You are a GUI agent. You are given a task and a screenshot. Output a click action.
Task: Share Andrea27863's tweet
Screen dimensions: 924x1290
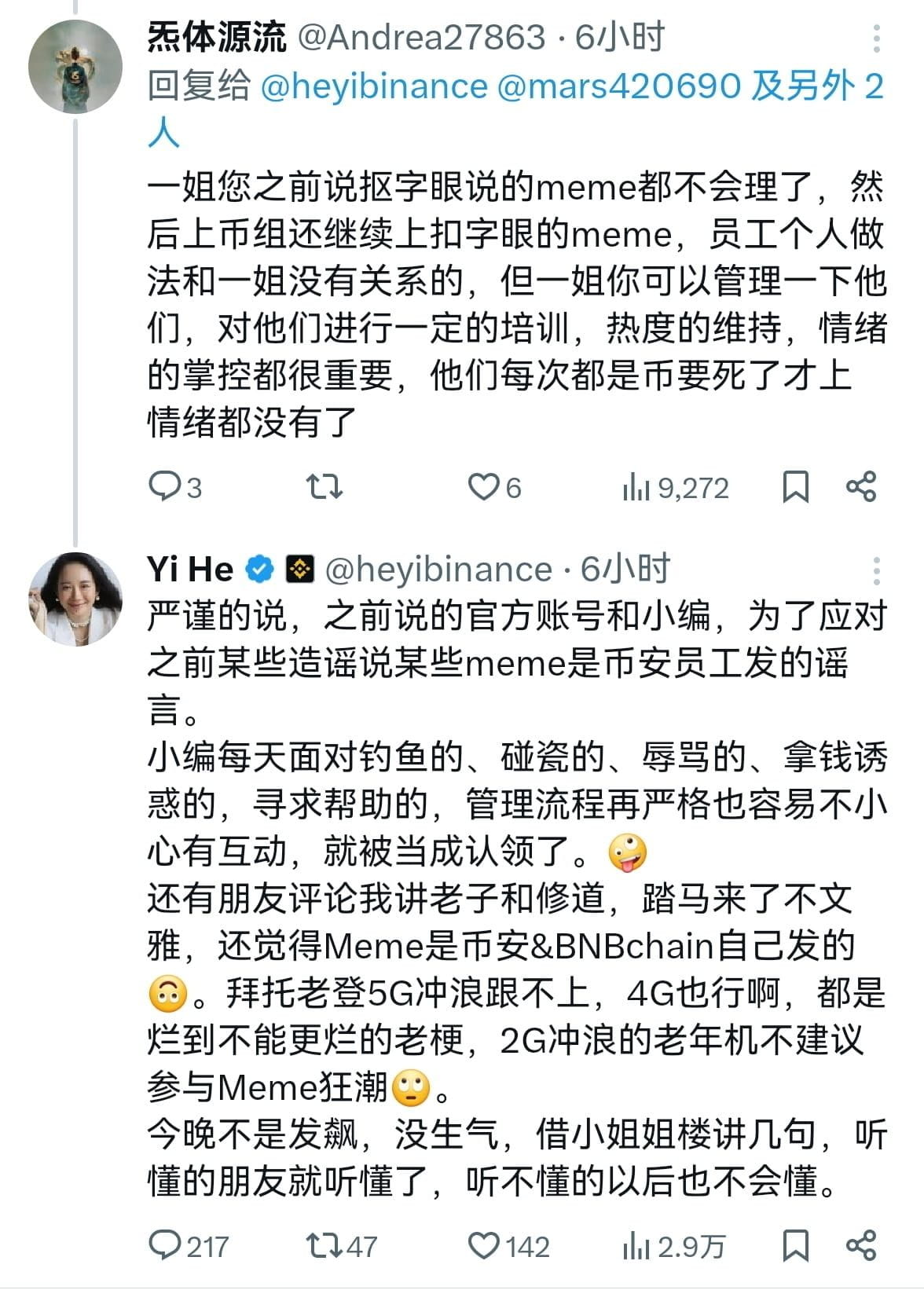(861, 487)
